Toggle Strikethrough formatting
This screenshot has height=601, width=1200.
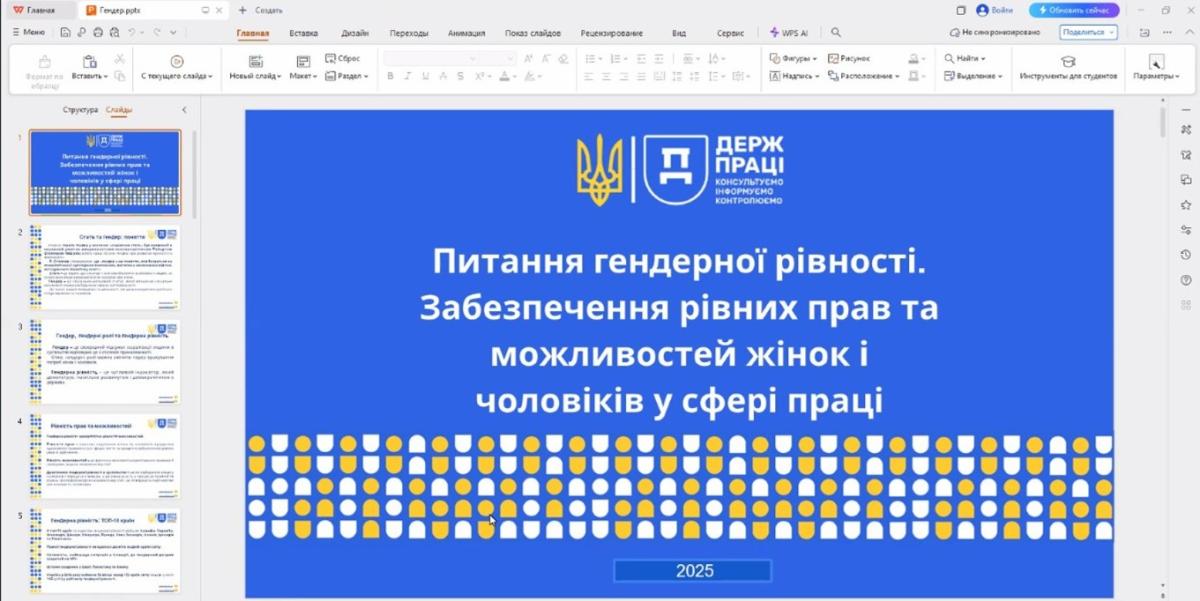tap(445, 76)
